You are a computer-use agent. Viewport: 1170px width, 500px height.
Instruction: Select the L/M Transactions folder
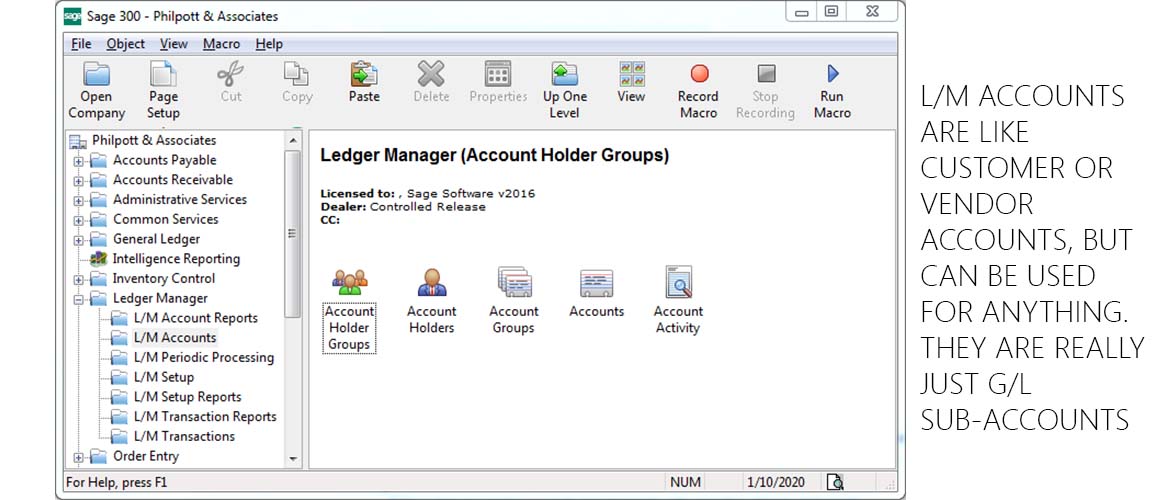coord(184,437)
